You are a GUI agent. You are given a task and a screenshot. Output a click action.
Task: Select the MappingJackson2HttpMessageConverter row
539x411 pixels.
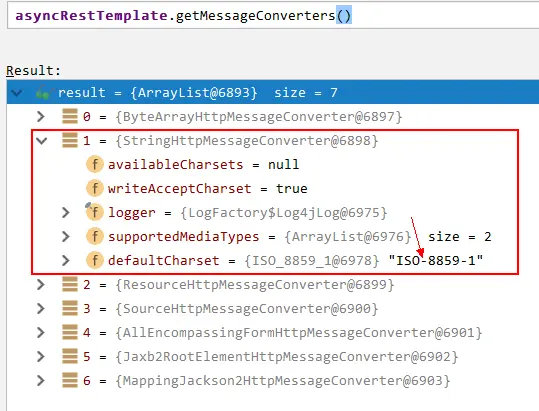coord(273,381)
